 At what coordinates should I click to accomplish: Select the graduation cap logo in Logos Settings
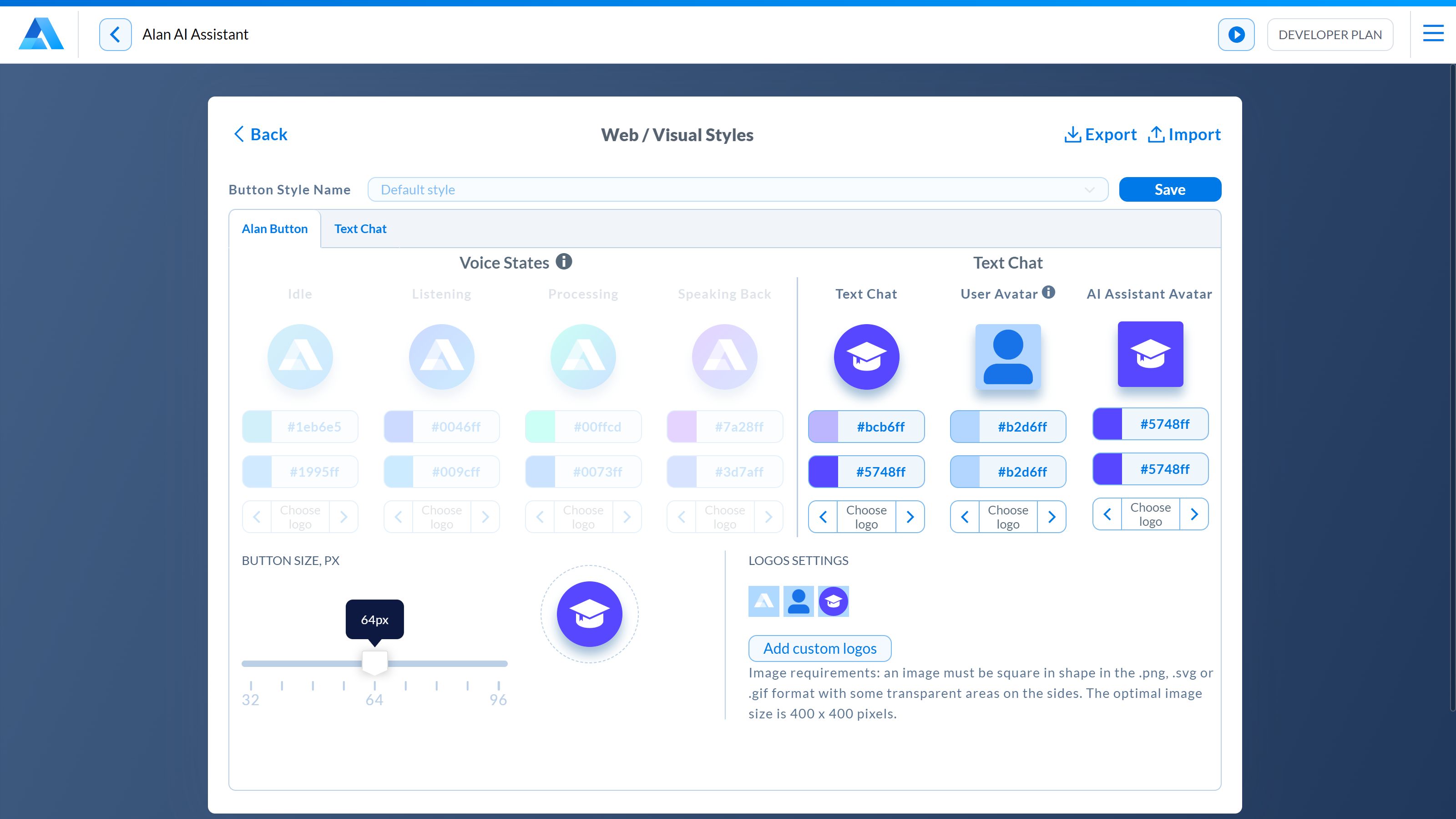tap(833, 601)
